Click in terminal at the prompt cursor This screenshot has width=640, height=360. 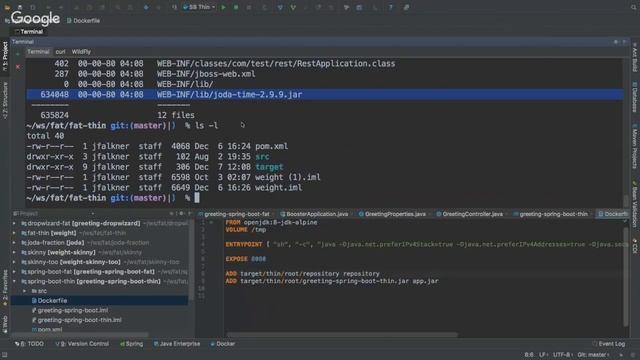[197, 198]
